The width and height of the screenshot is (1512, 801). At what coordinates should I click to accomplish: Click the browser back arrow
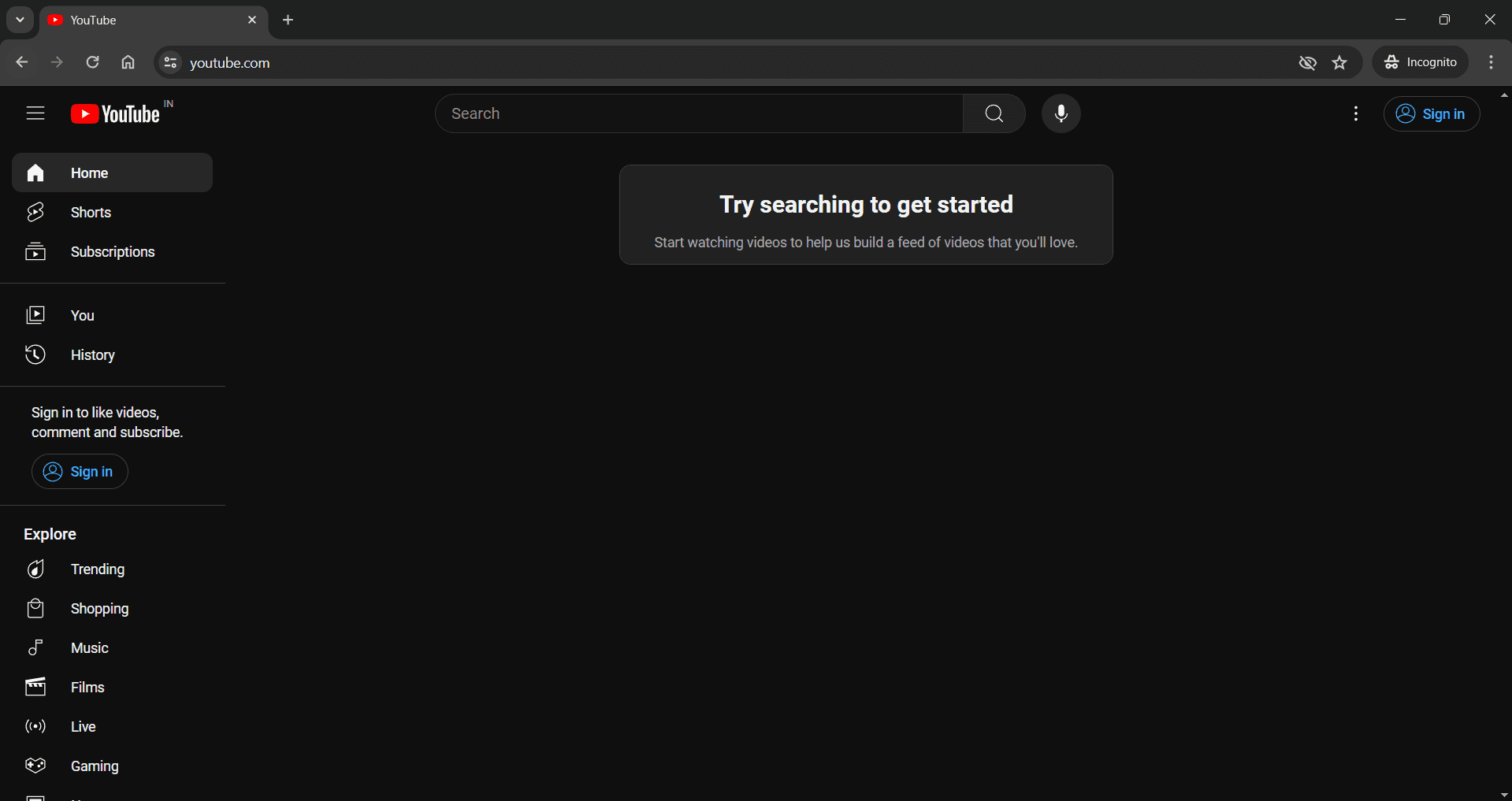[x=22, y=62]
